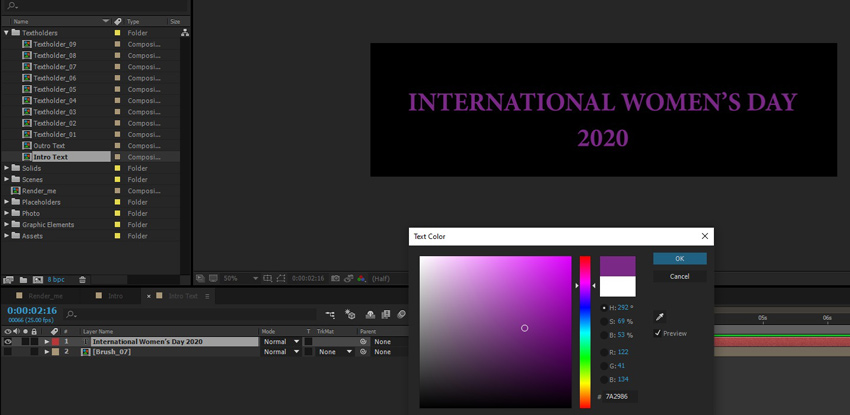Toggle visibility eye of International Women's Day layer
The image size is (850, 415).
click(x=8, y=342)
